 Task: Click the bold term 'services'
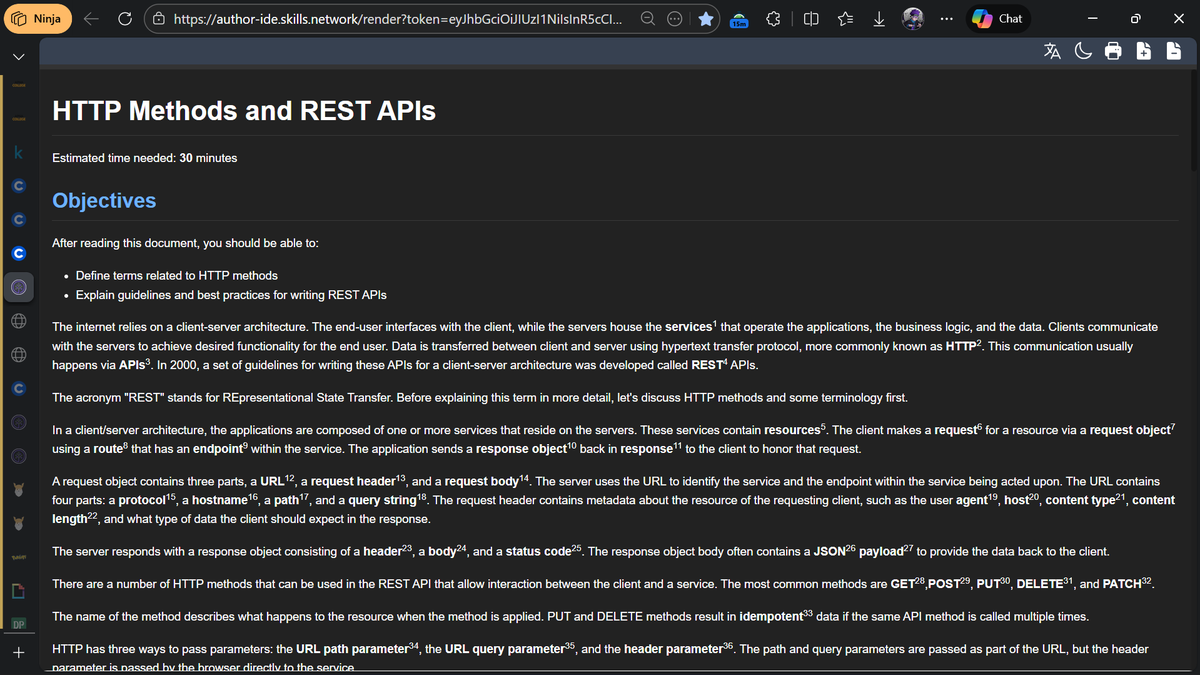click(687, 327)
